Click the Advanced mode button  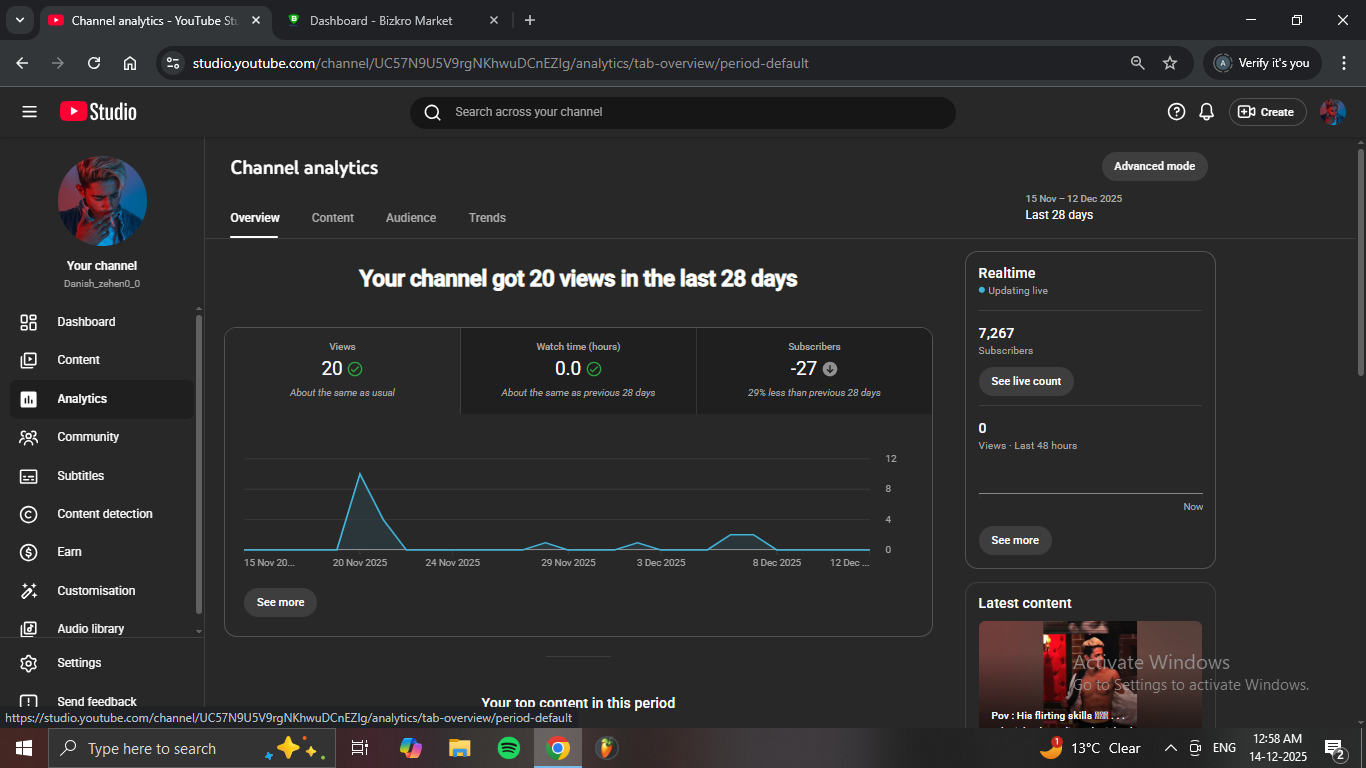(x=1154, y=166)
